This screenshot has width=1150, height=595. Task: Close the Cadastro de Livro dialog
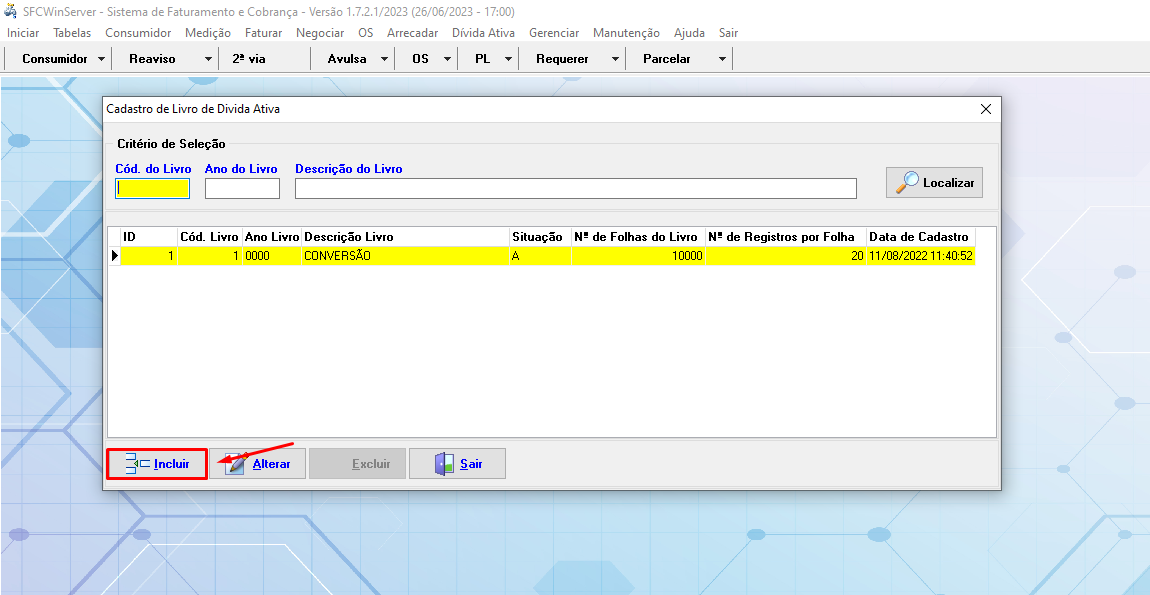coord(985,109)
